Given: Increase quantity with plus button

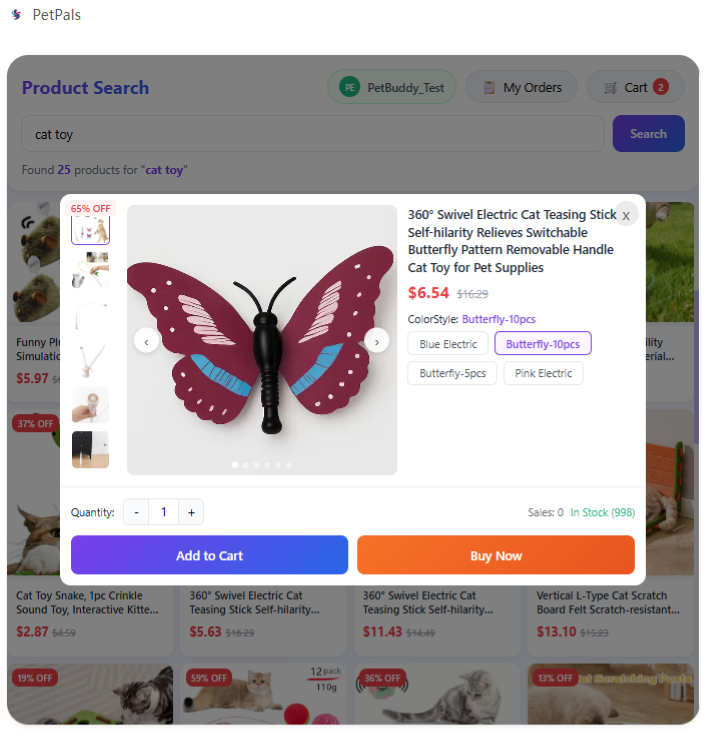Looking at the screenshot, I should [190, 512].
